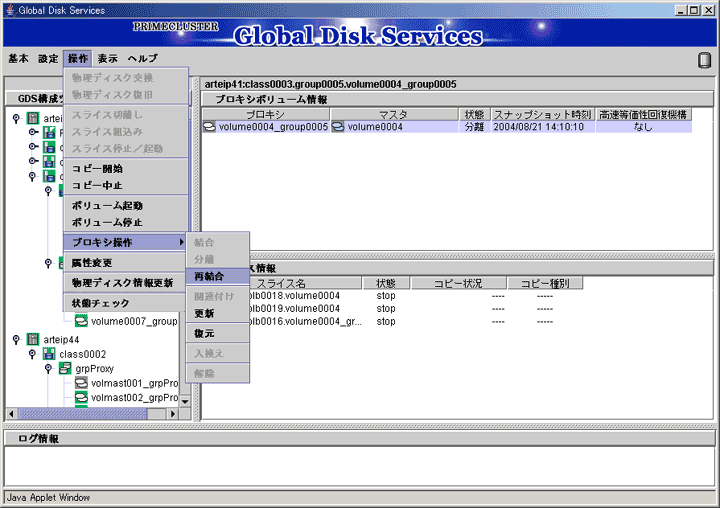Click the disk icon at menu bar right

pyautogui.click(x=704, y=60)
